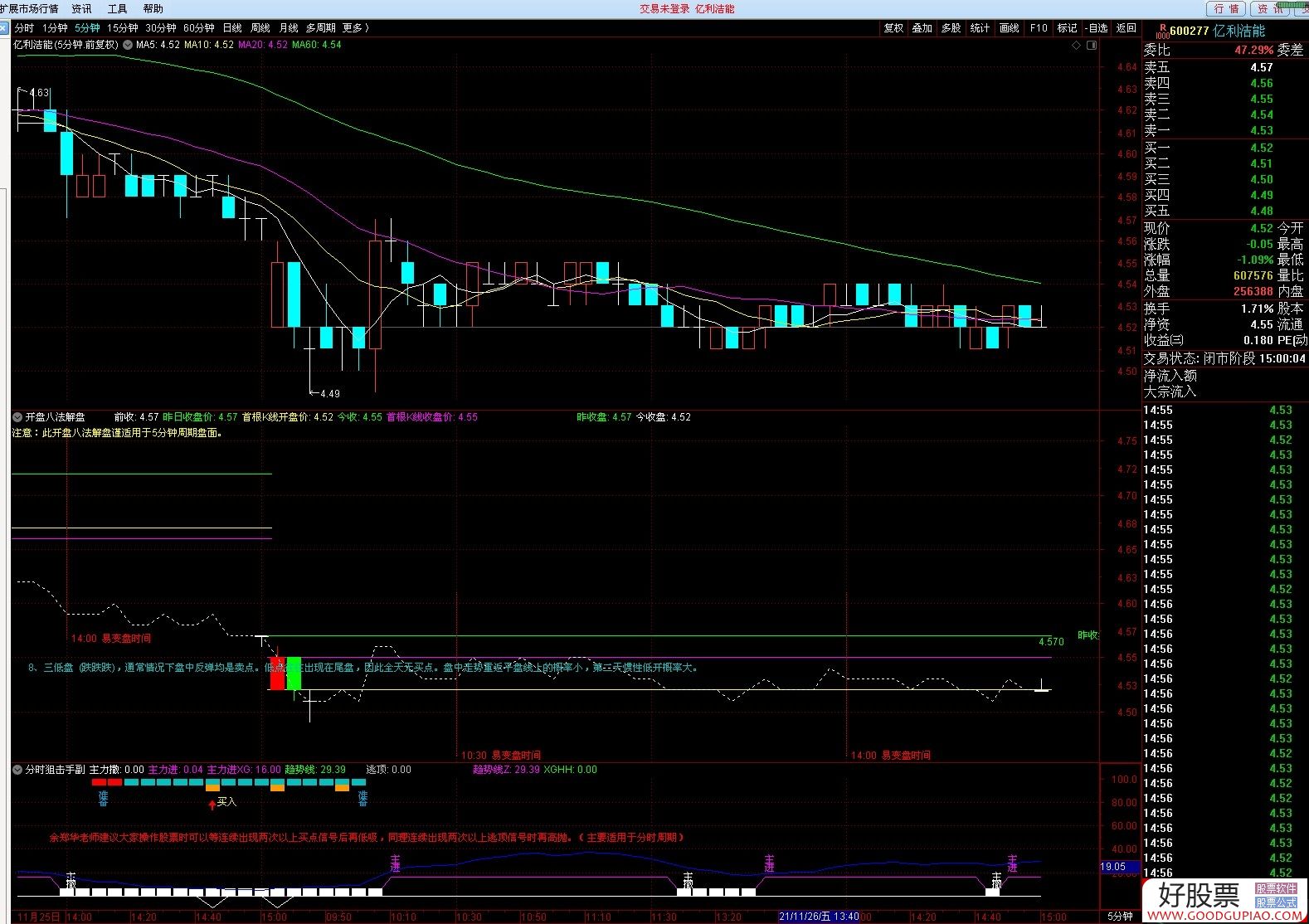Image resolution: width=1309 pixels, height=924 pixels.
Task: Click the diamond icon above the price axis
Action: tap(1077, 46)
